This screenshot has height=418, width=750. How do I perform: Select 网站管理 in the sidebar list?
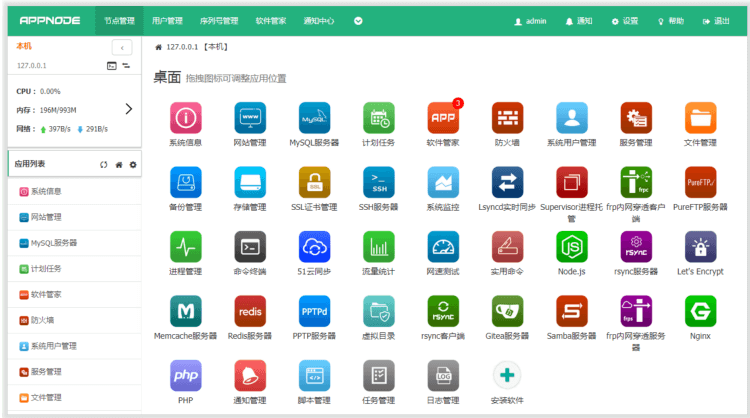[x=75, y=217]
